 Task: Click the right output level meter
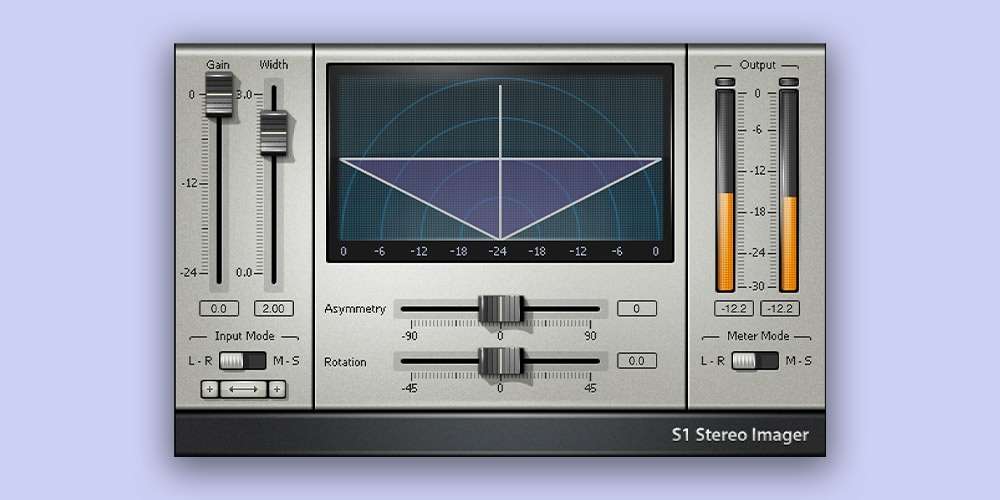point(789,191)
